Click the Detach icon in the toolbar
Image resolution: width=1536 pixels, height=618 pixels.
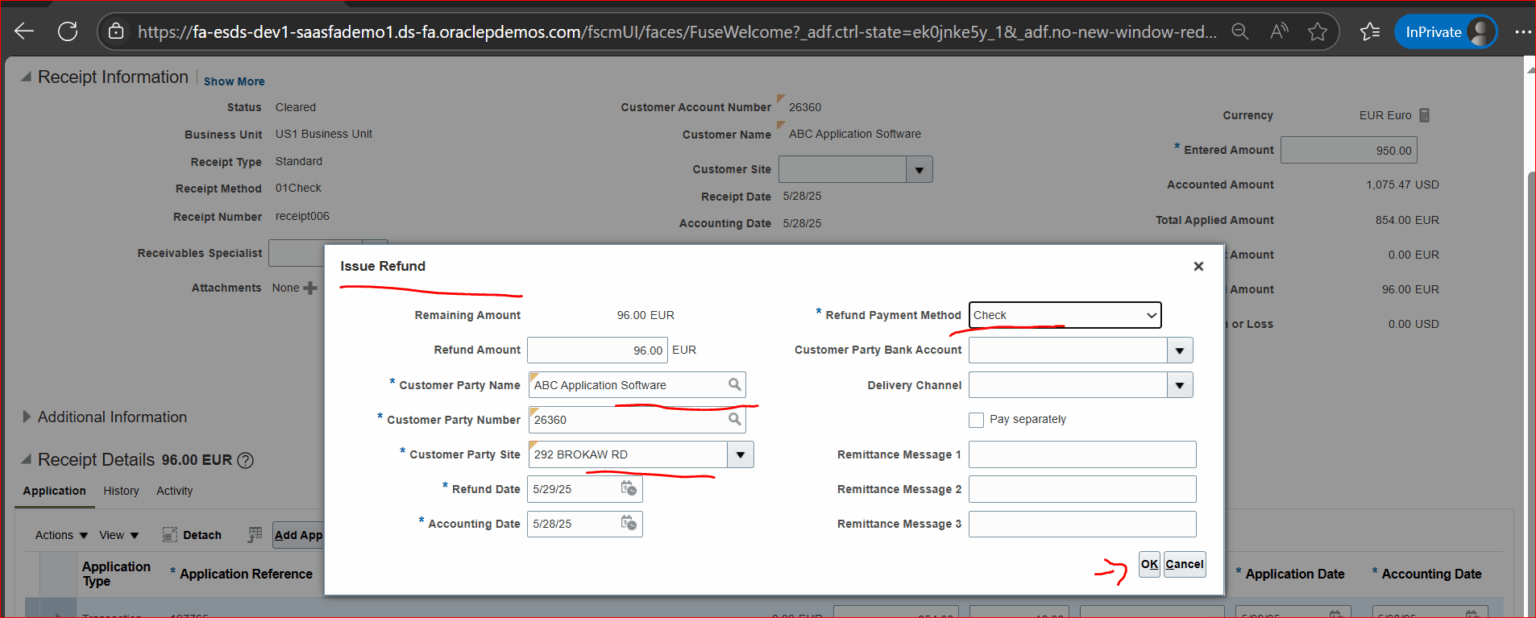pyautogui.click(x=169, y=534)
